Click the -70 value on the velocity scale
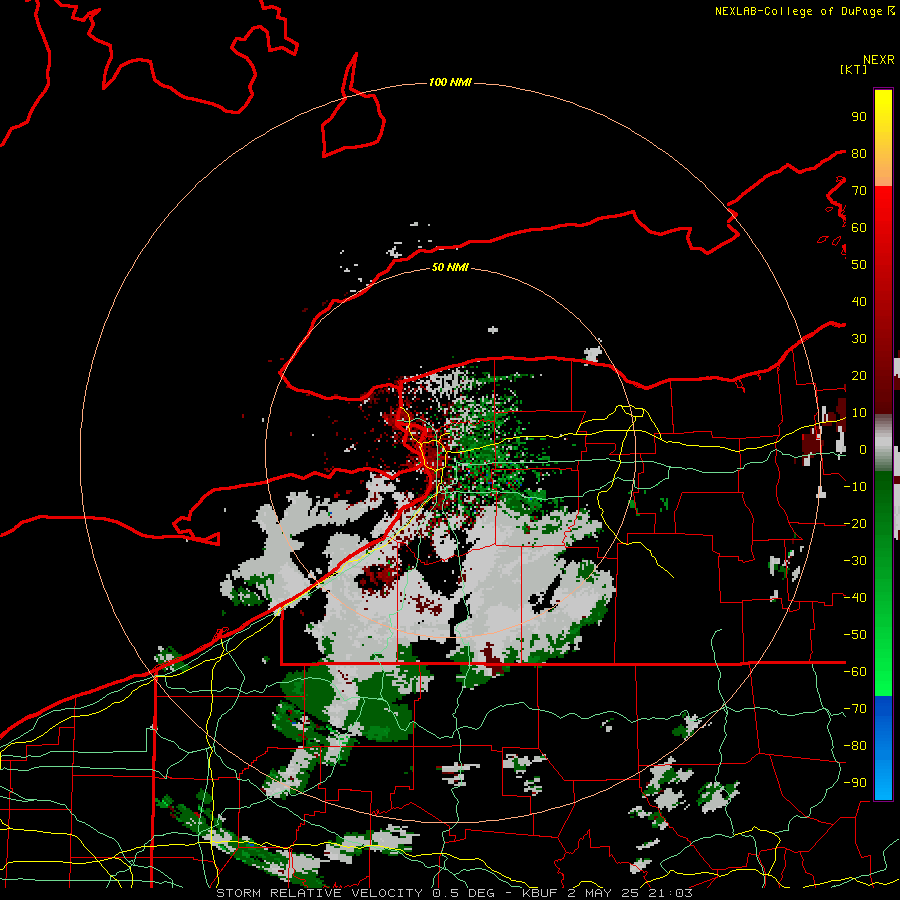 pos(855,709)
